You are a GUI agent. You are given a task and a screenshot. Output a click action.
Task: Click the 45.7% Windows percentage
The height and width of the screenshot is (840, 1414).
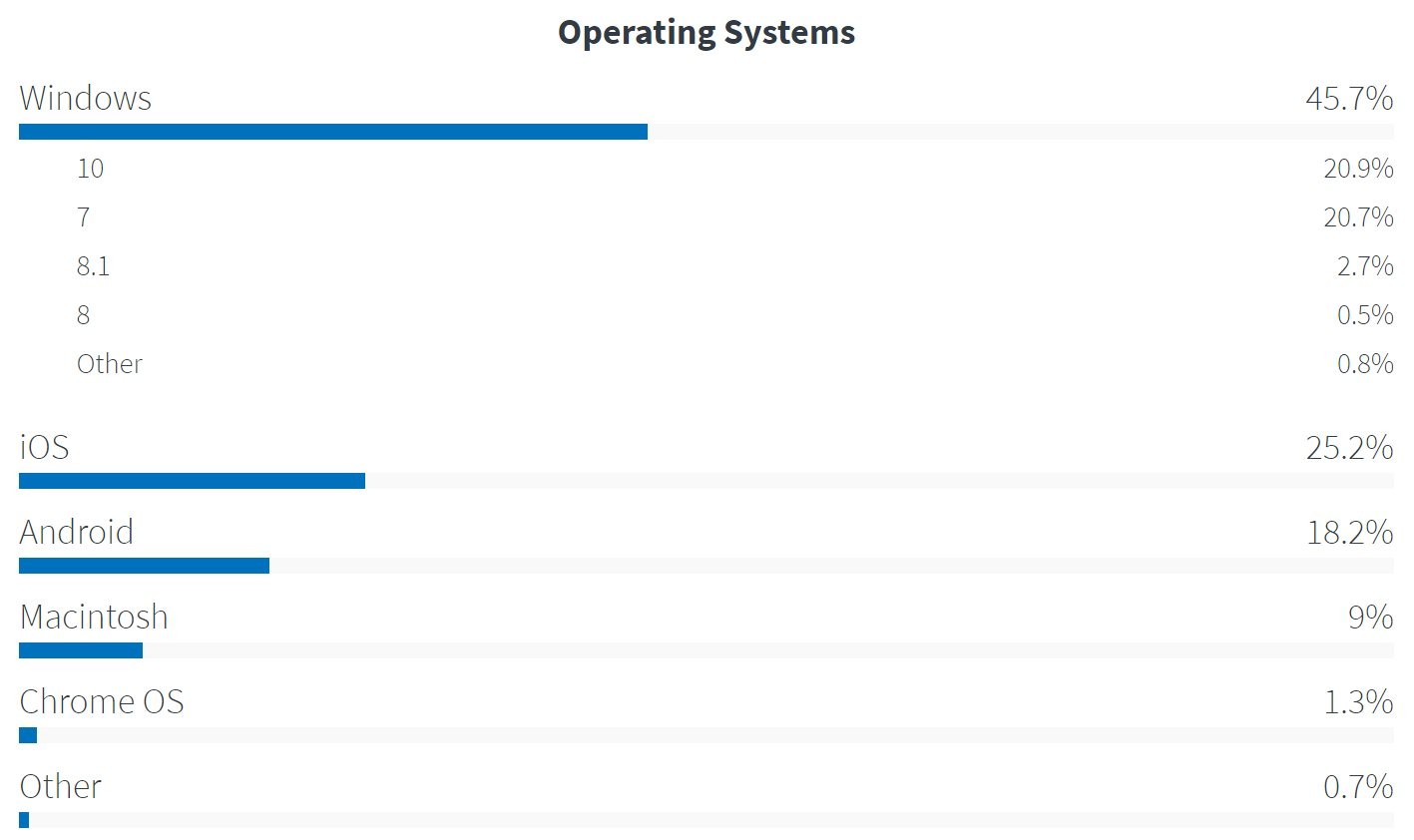1348,98
